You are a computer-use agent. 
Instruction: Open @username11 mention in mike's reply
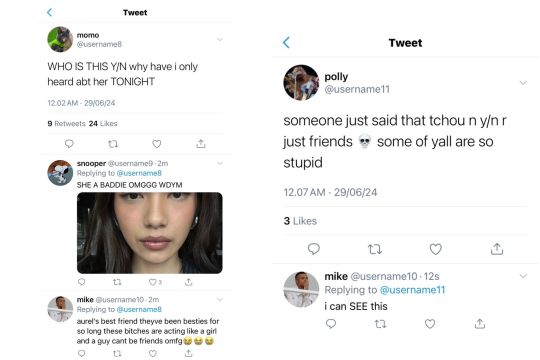[x=412, y=290]
